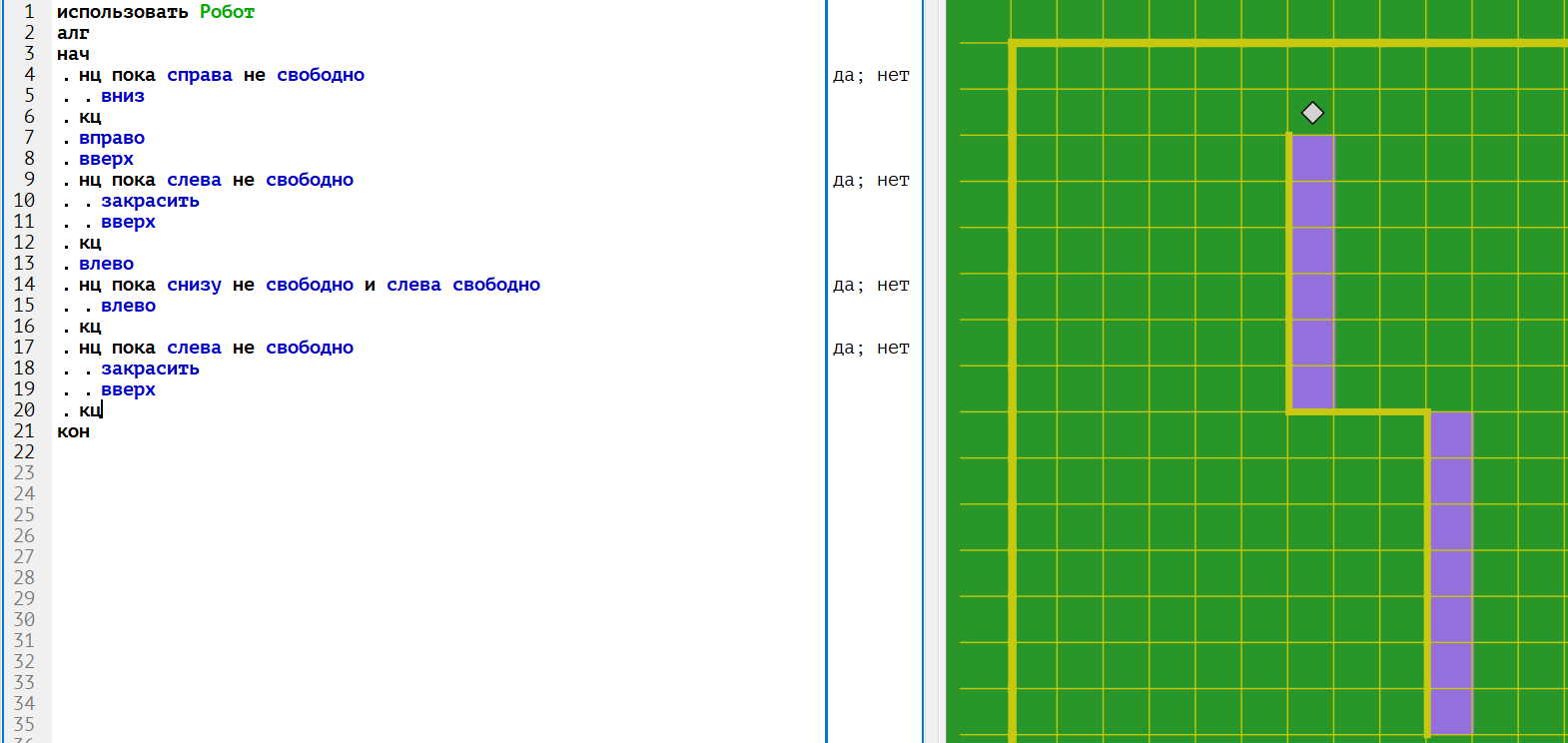Click the vertical splitter between editor and field
This screenshot has height=743, width=1568.
[933, 371]
